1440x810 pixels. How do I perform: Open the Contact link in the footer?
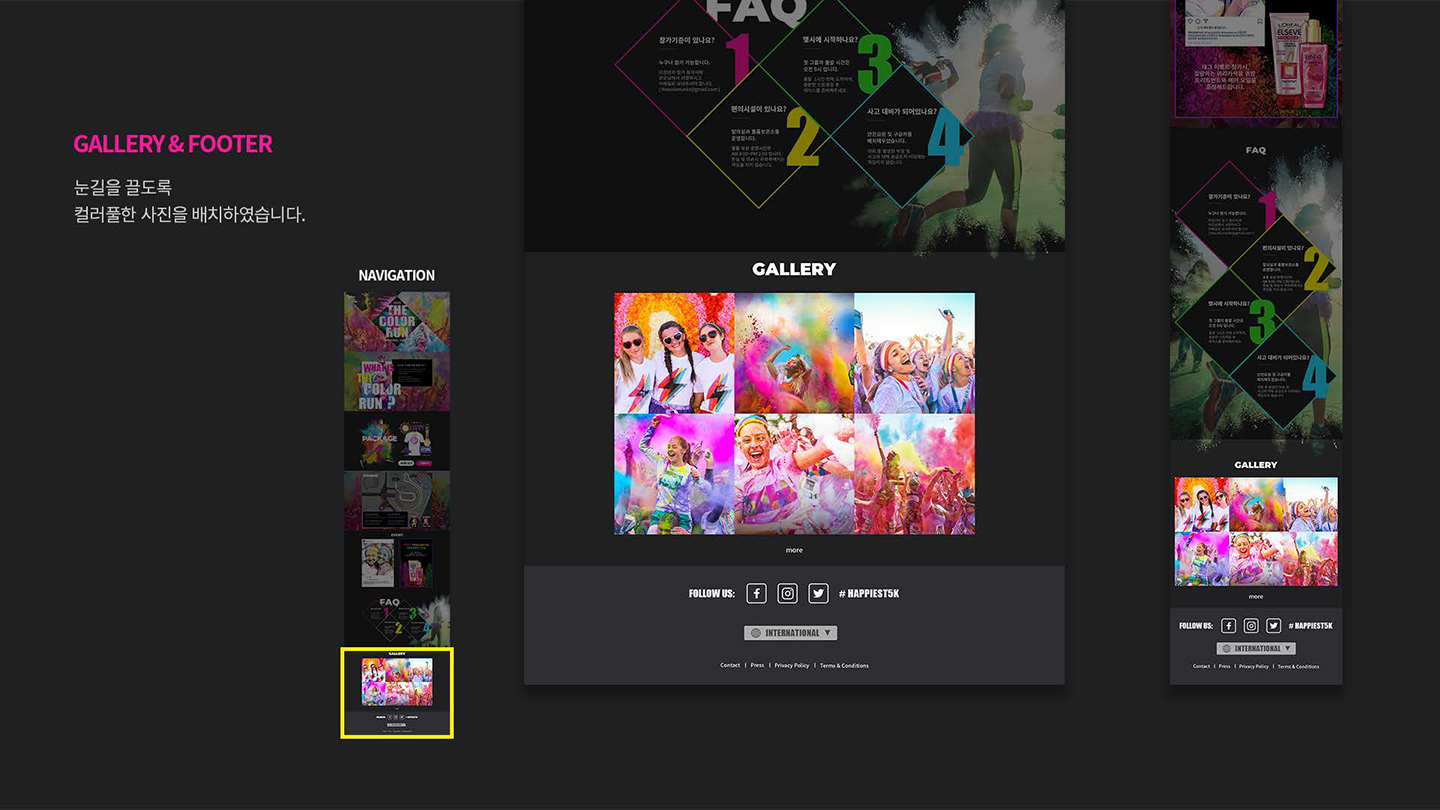(730, 665)
